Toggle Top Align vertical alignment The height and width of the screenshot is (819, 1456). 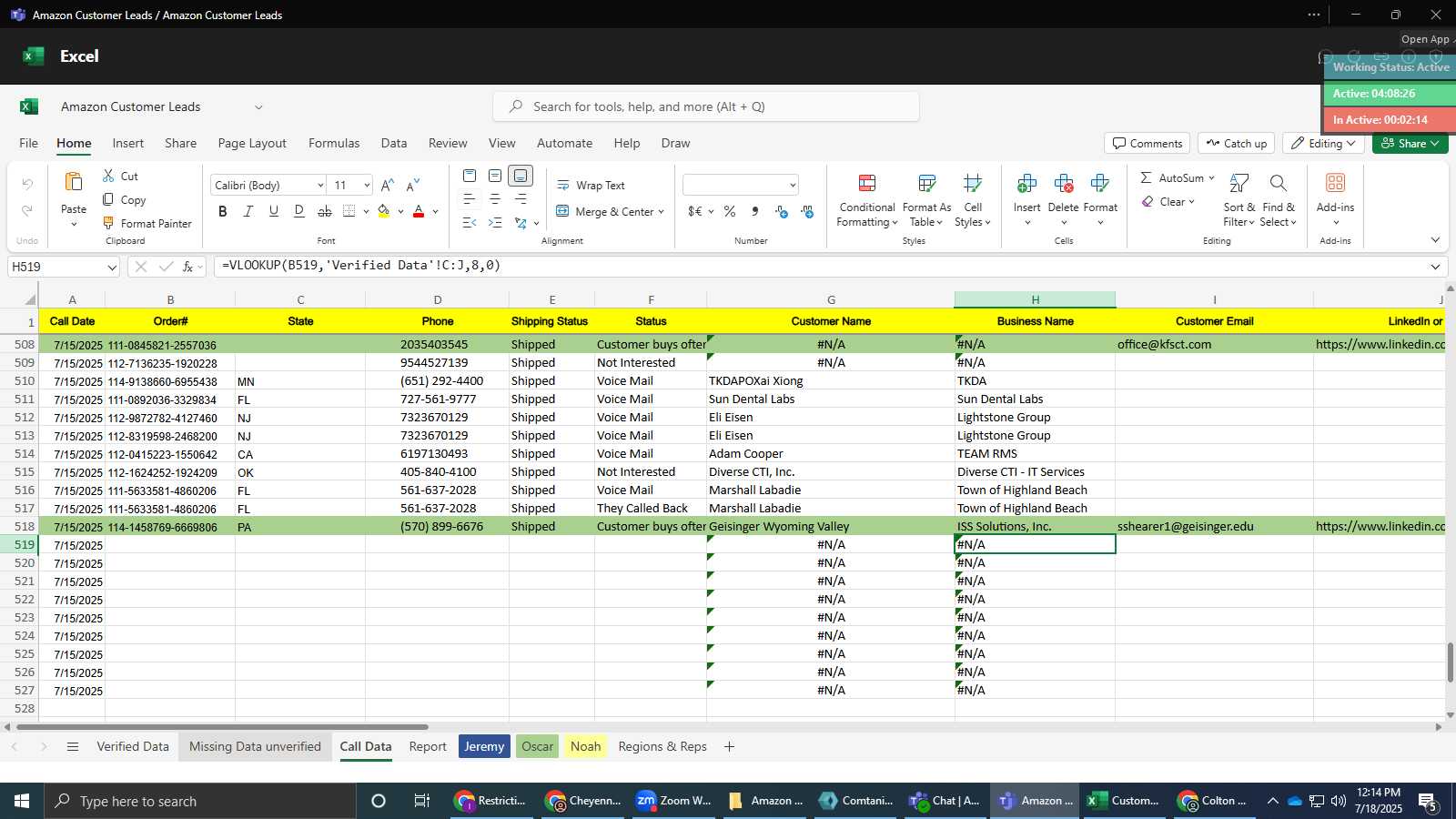470,176
